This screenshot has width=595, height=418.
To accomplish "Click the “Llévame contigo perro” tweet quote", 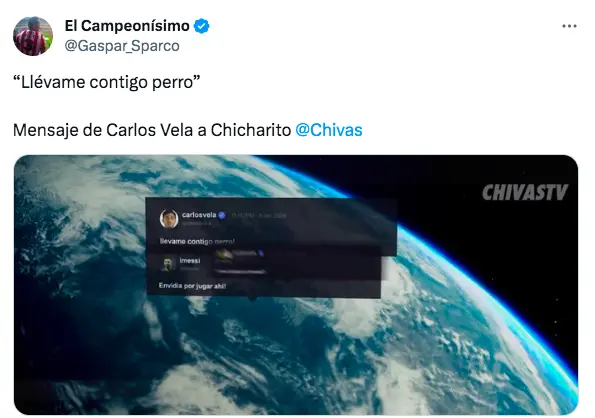I will [x=107, y=82].
